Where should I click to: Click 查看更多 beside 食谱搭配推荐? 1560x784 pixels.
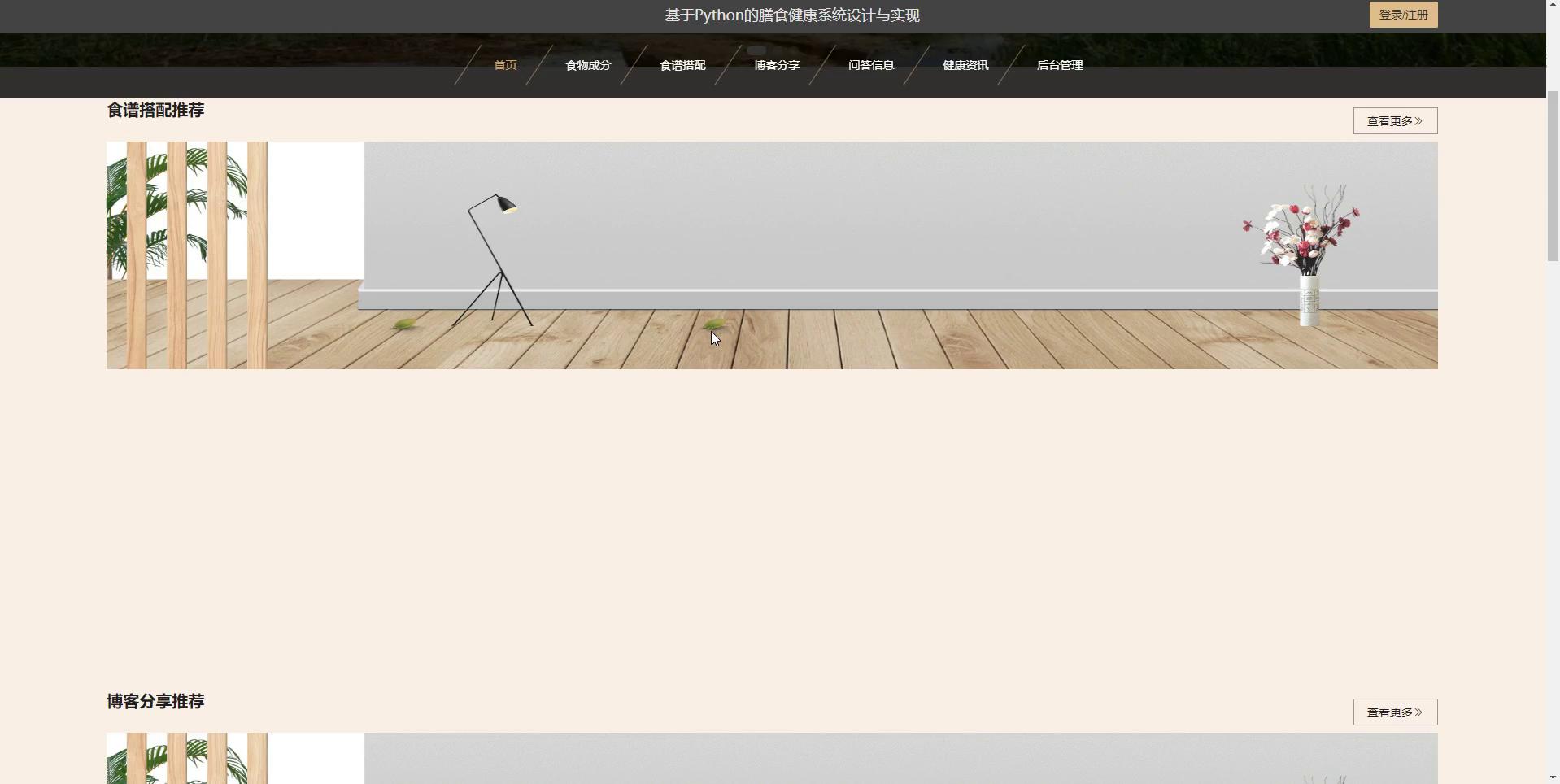click(1395, 120)
